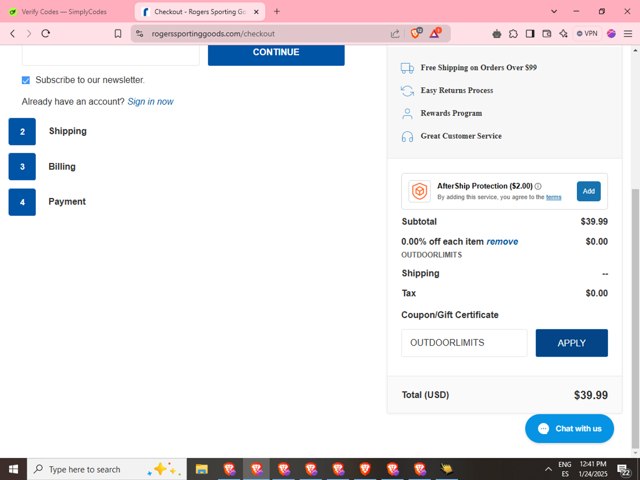
Task: Click the Customer Service headphones icon
Action: coord(407,136)
